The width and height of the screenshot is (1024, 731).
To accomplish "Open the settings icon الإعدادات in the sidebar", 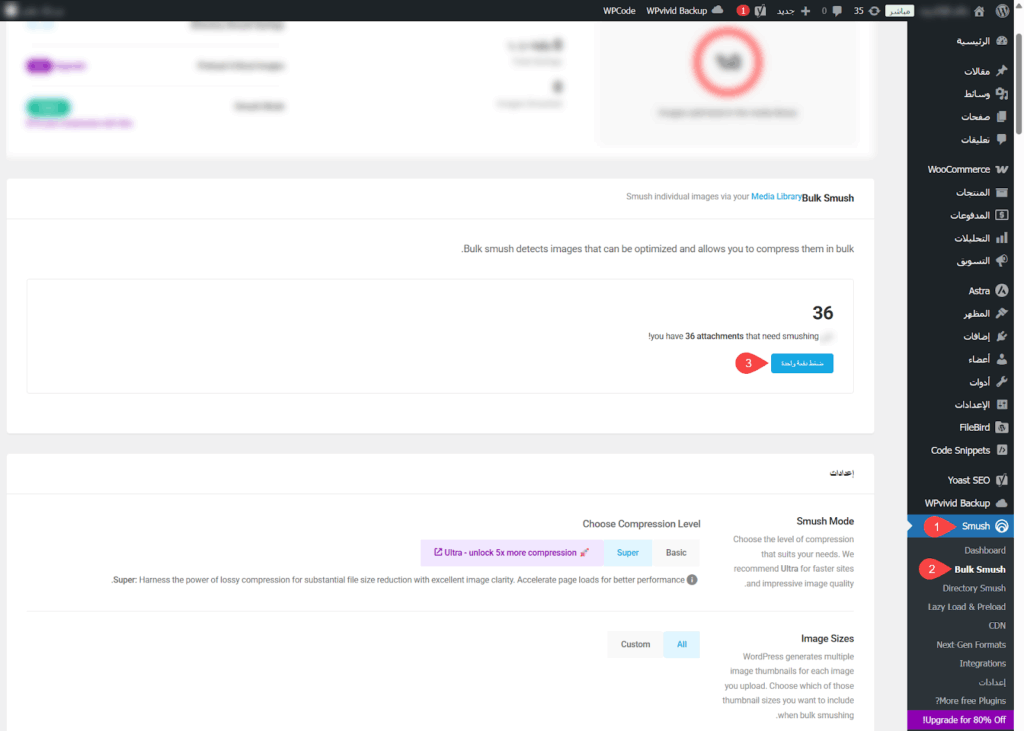I will tap(1002, 404).
